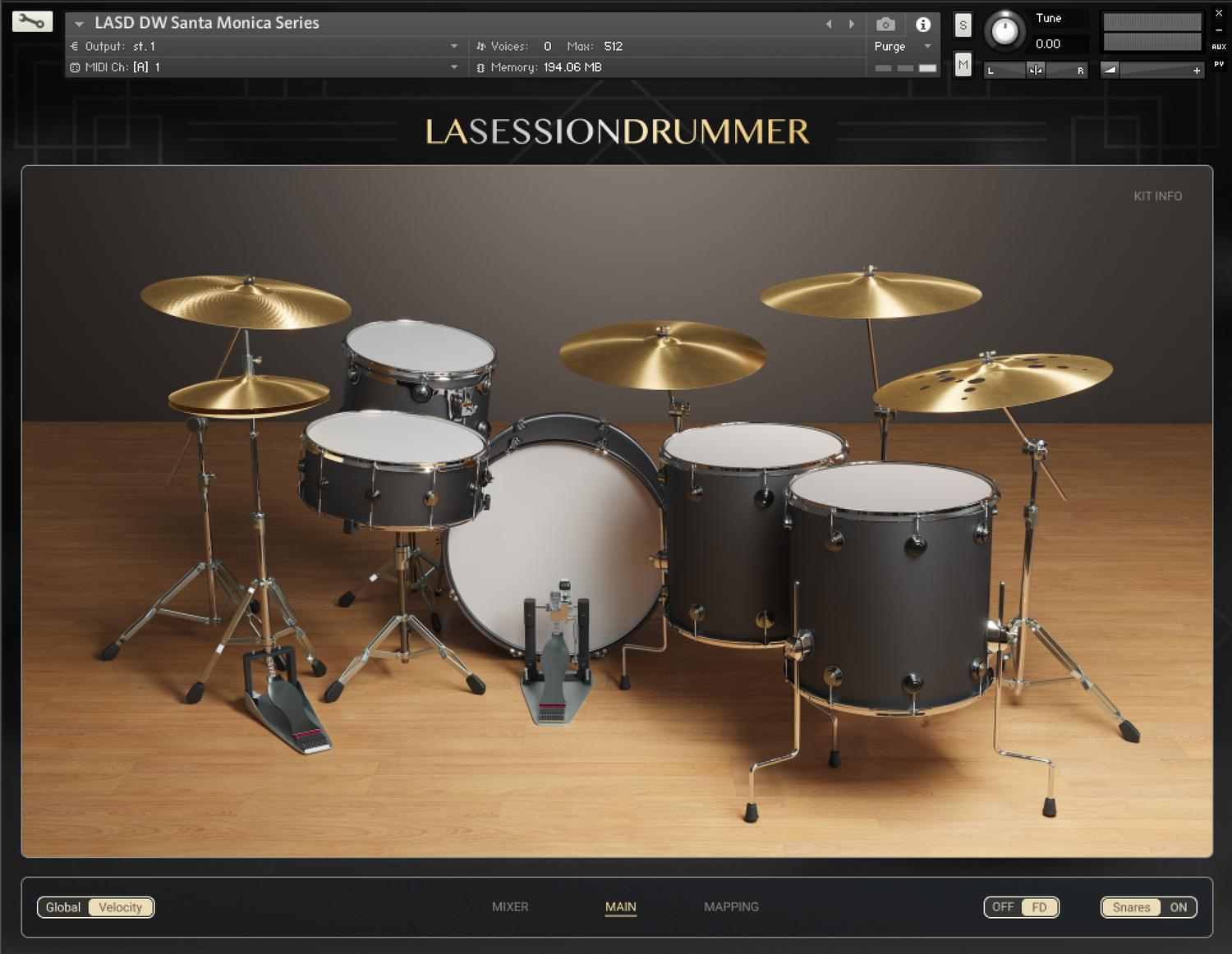
Task: Click the camera snapshot icon
Action: coord(885,24)
